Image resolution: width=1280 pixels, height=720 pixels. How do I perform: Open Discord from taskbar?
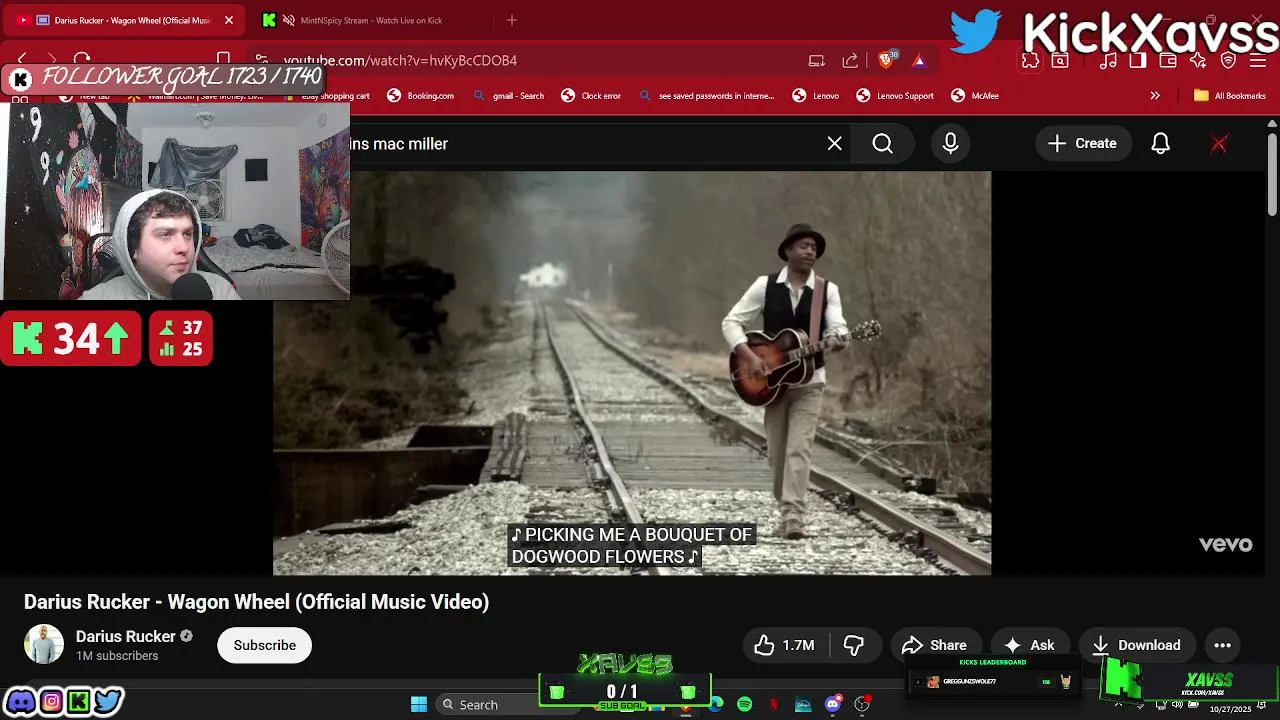(832, 705)
